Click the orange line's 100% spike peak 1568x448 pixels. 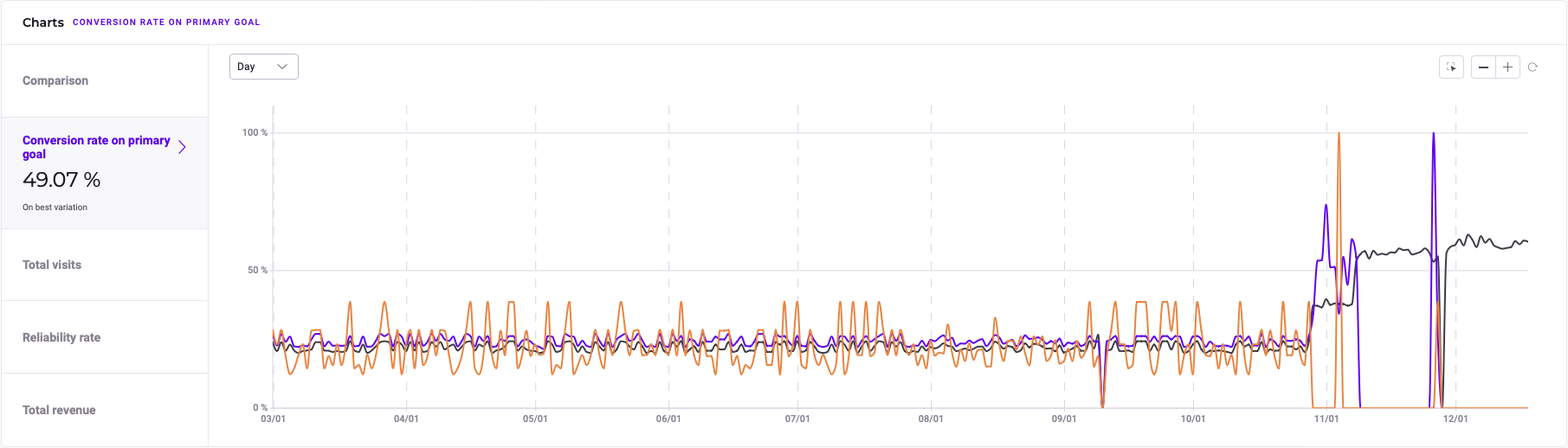point(1339,134)
